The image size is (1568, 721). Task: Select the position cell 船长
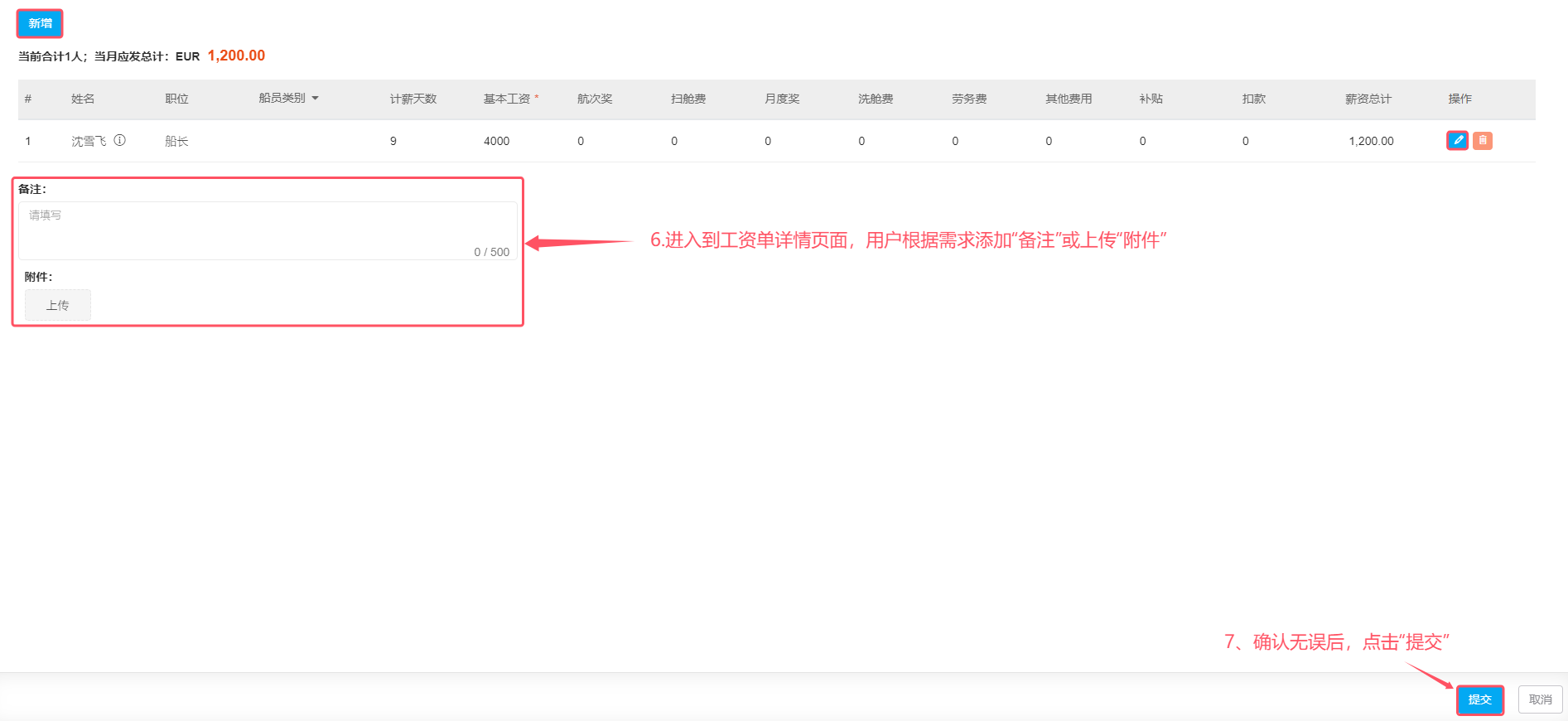tap(176, 141)
